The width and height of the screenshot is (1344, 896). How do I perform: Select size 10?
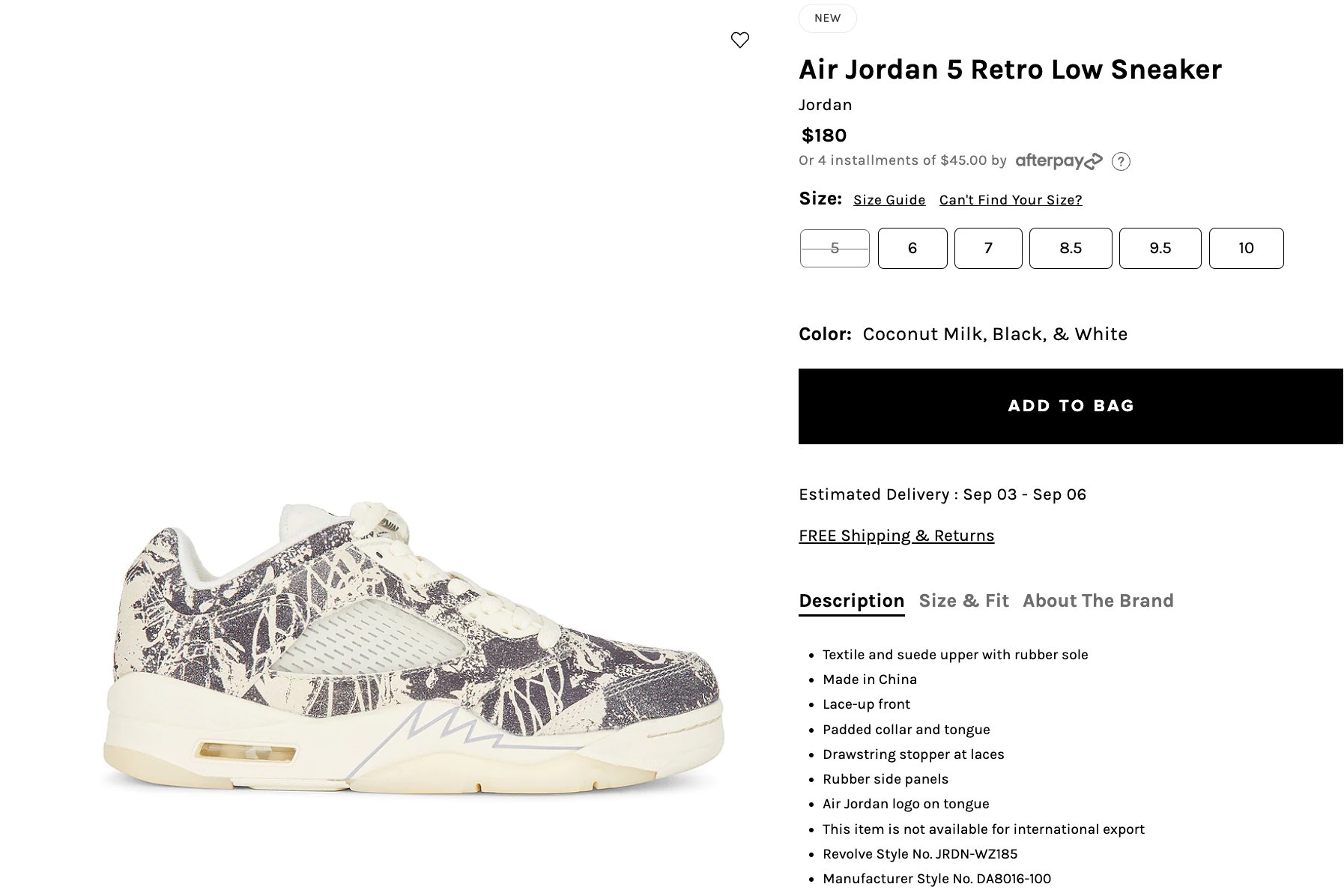click(x=1246, y=248)
